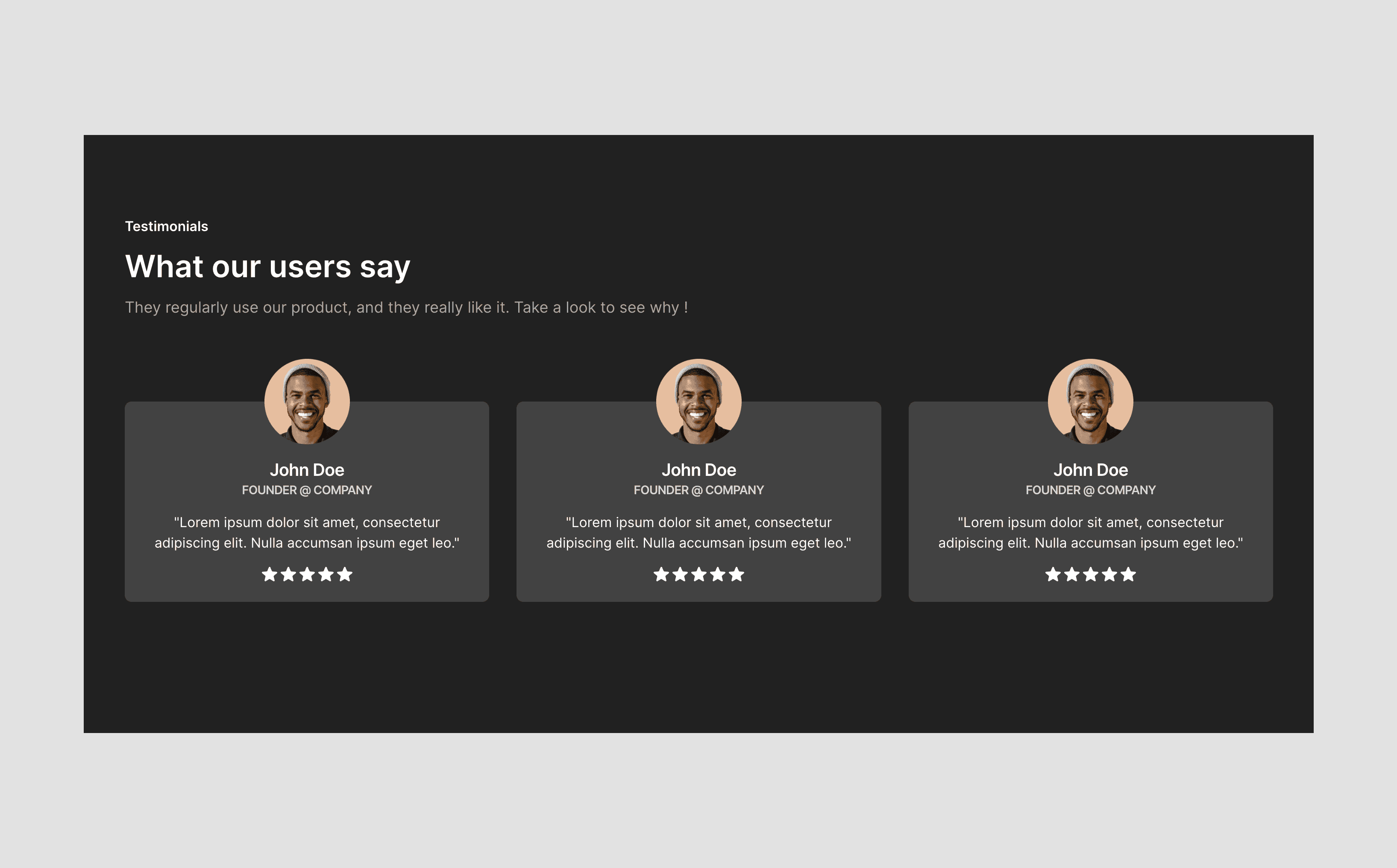
Task: Click the fifth star in the left card
Action: click(x=344, y=574)
